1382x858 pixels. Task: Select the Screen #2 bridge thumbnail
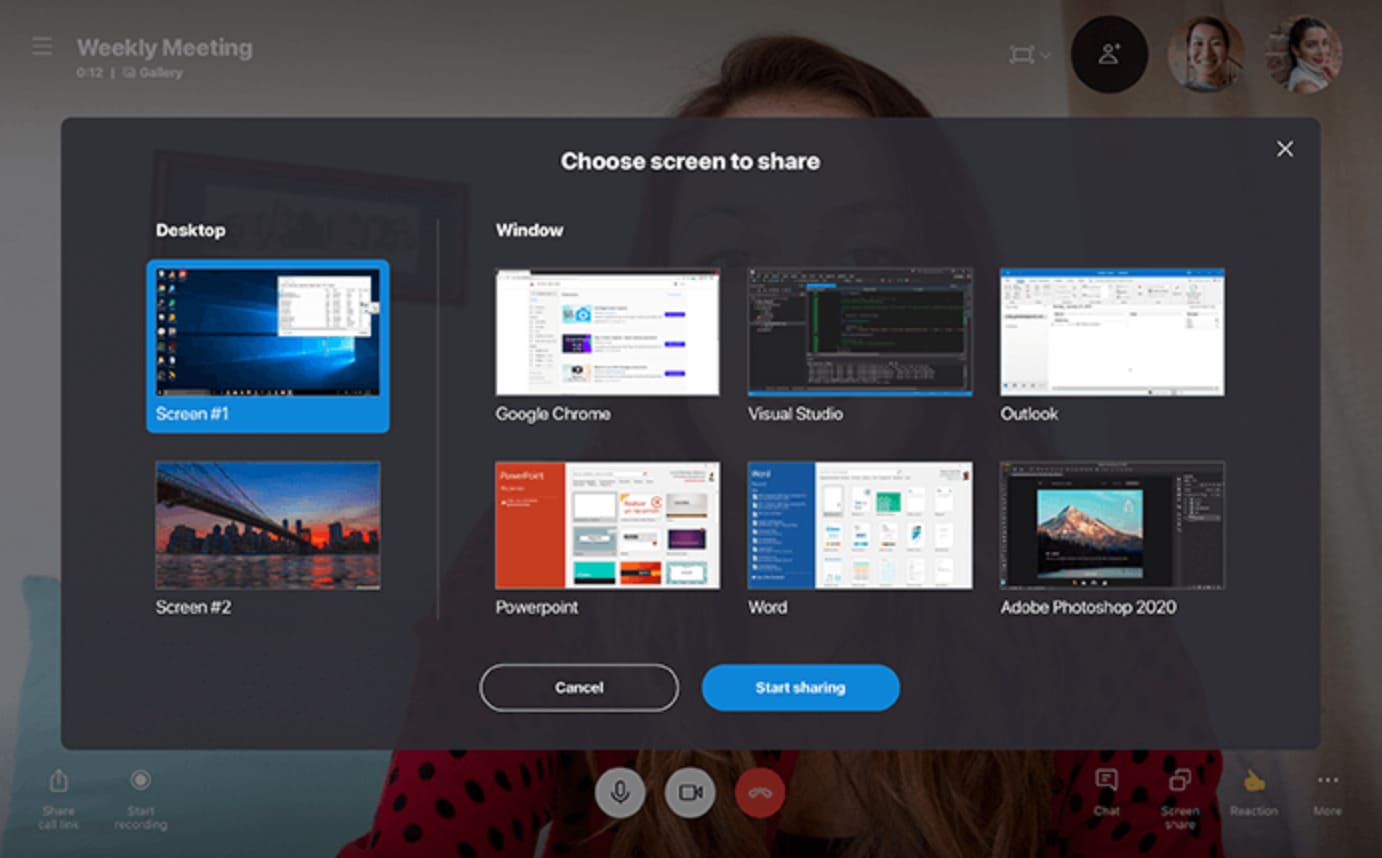coord(268,525)
